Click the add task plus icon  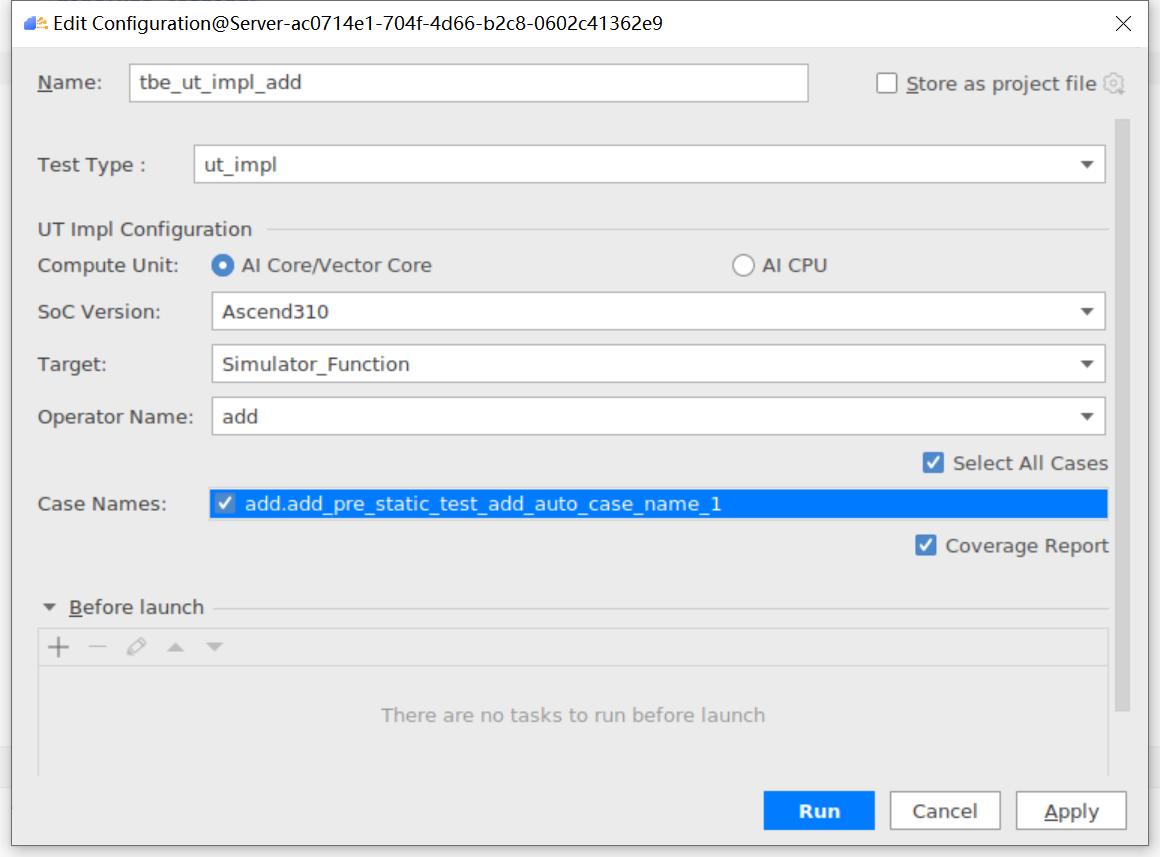point(58,647)
